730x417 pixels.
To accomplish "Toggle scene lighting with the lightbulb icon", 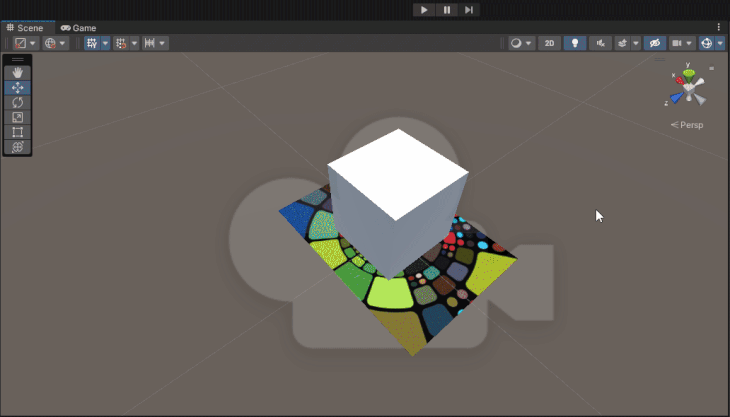I will pos(575,43).
